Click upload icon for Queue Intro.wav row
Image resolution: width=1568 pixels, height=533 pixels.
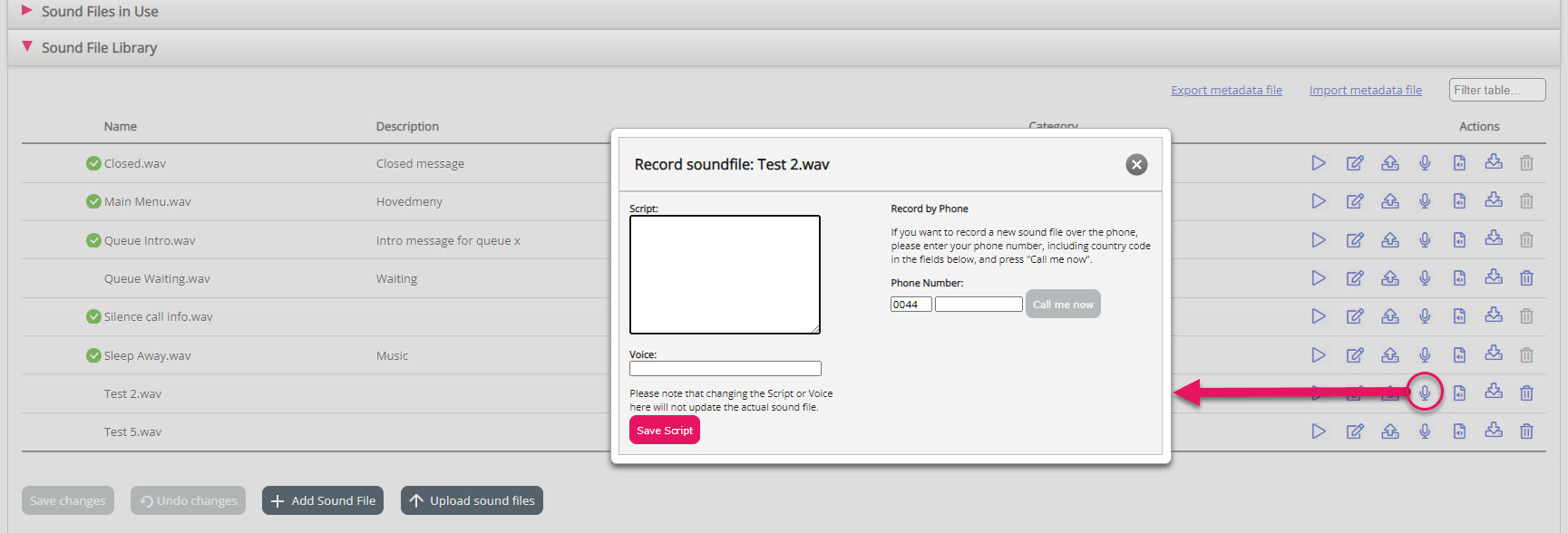click(1389, 240)
